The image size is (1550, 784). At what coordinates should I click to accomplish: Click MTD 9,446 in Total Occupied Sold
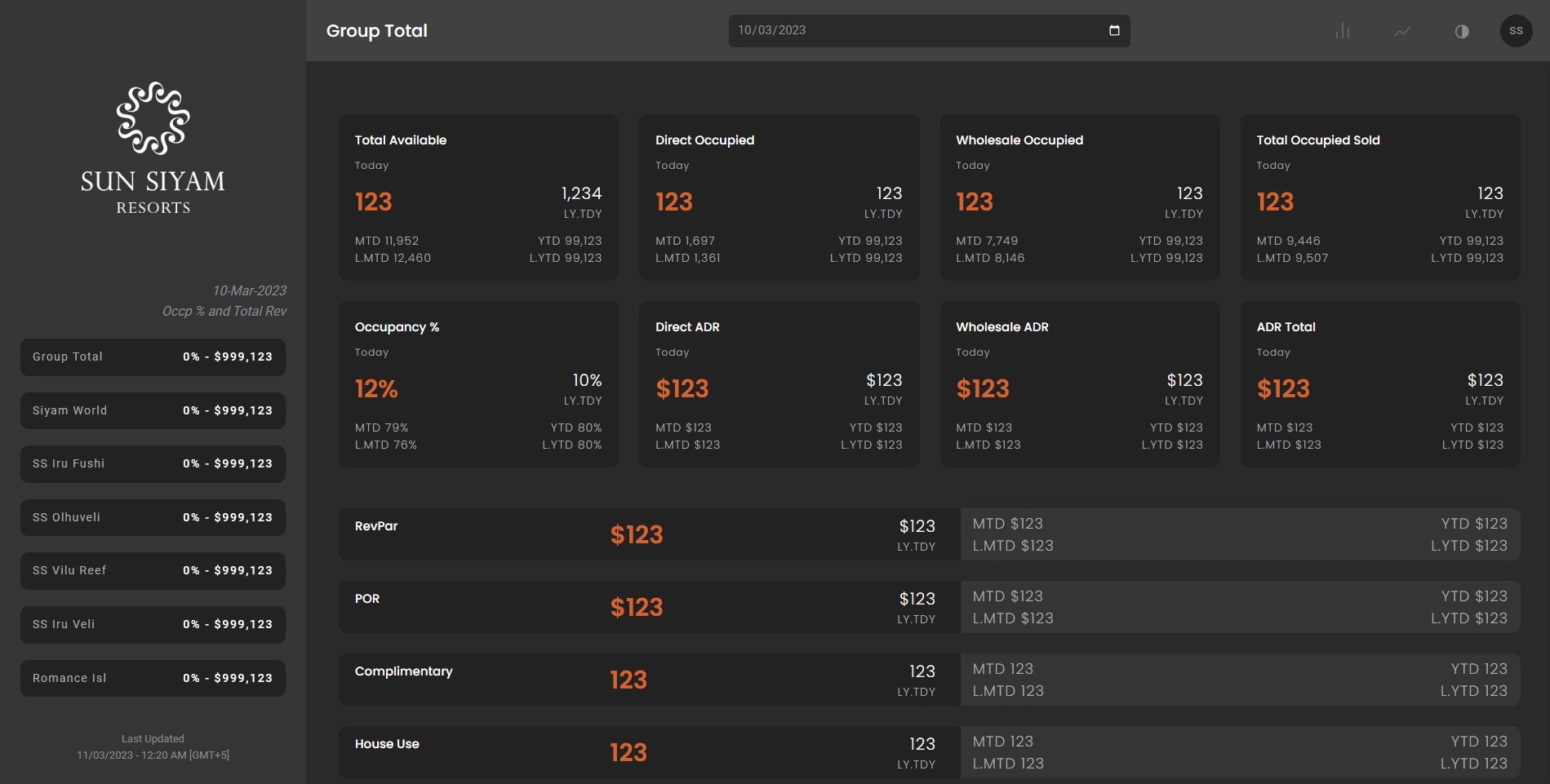click(x=1288, y=241)
